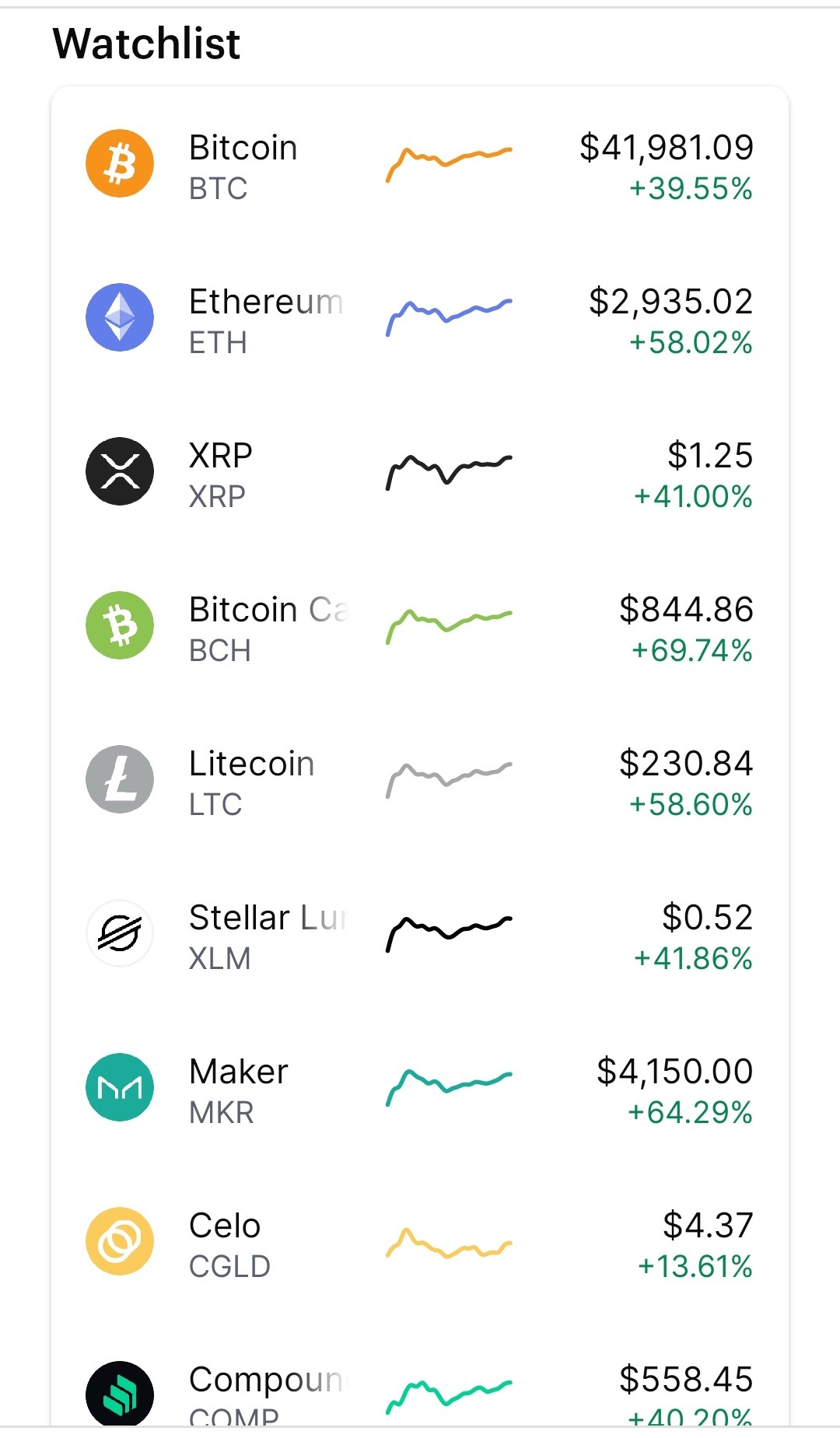Open the Maker teal price chart
Screen dimensions: 840x1438
tap(449, 1087)
